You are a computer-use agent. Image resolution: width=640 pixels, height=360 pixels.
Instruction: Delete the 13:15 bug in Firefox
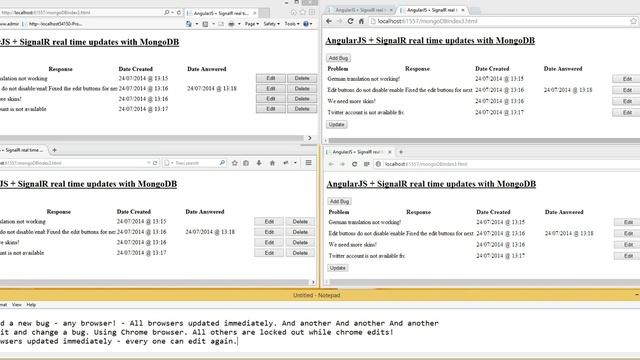(300, 221)
